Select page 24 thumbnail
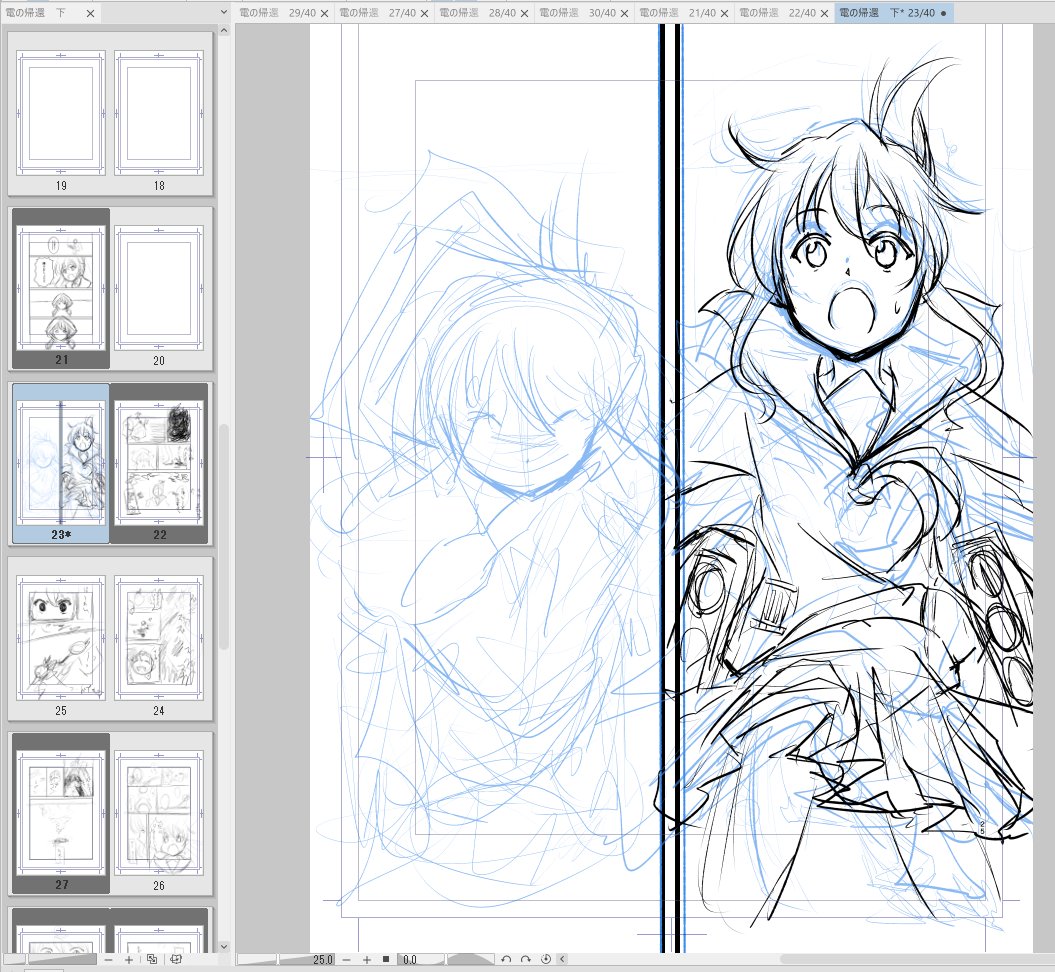The width and height of the screenshot is (1055, 972). coord(159,638)
